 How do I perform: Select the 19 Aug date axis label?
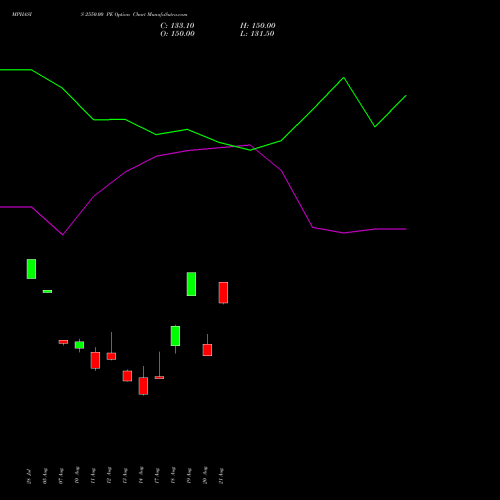pos(189,476)
